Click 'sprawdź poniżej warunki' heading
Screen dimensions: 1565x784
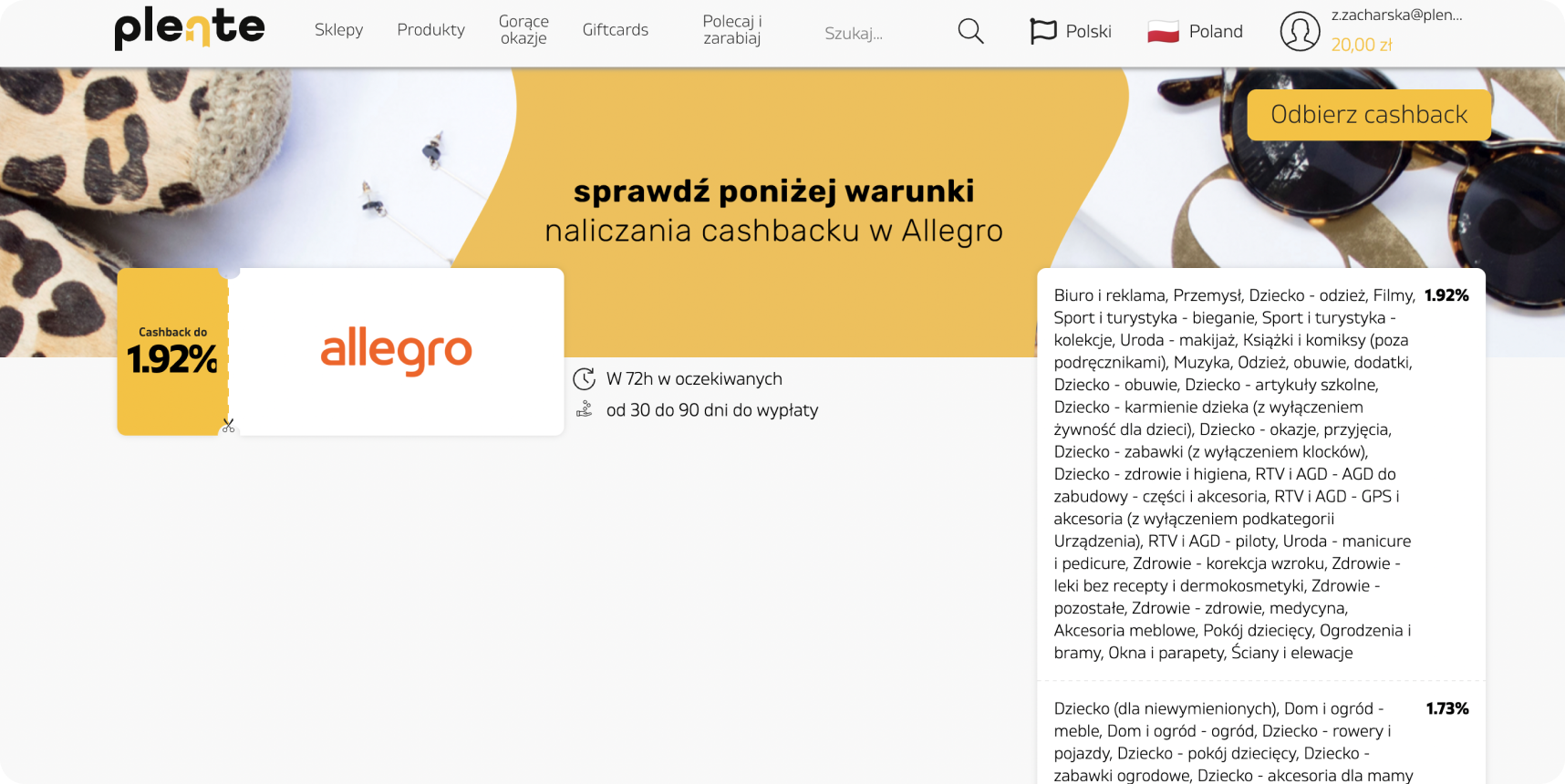tap(773, 191)
